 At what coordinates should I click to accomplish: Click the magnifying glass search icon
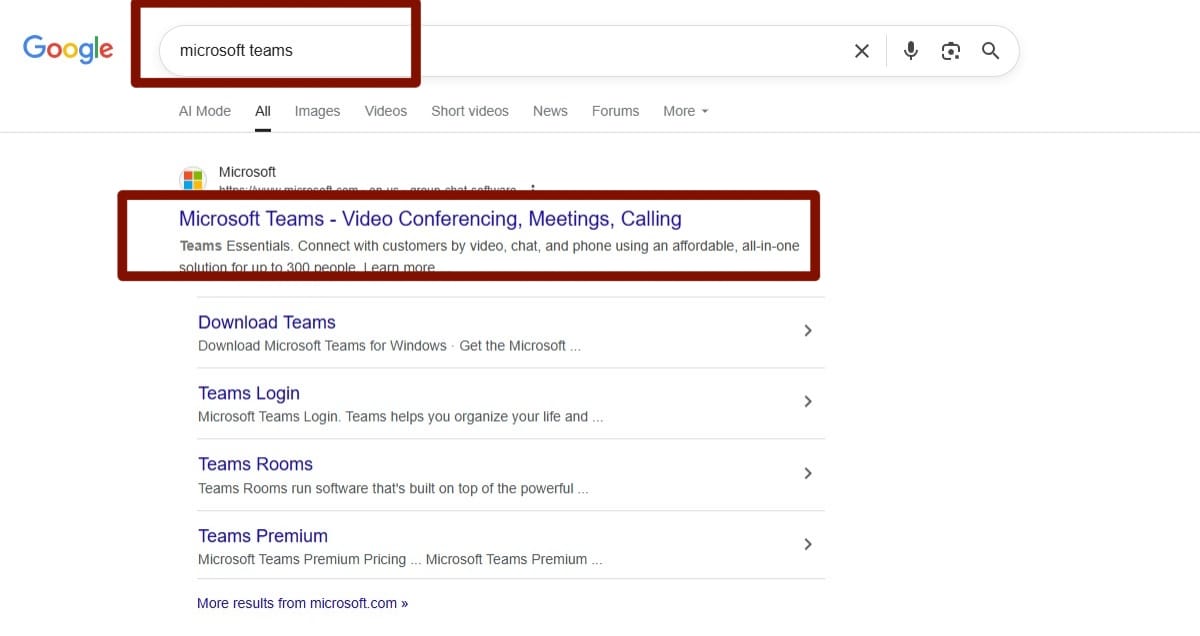(990, 51)
